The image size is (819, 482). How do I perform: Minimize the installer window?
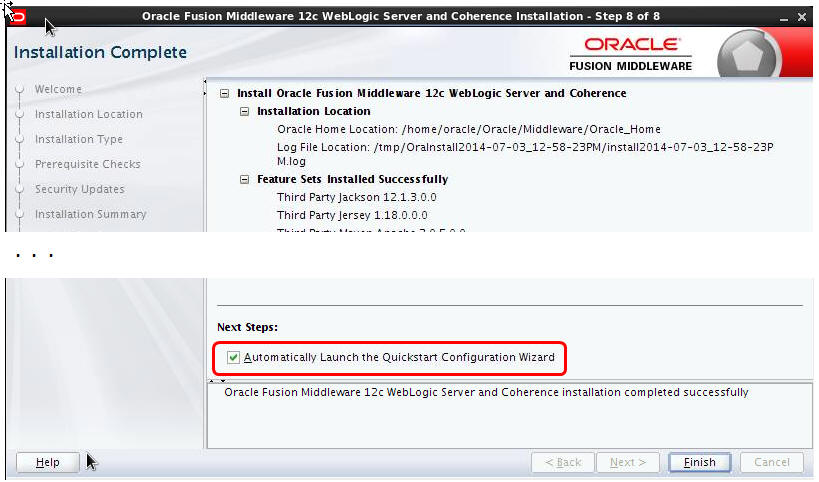[x=783, y=18]
